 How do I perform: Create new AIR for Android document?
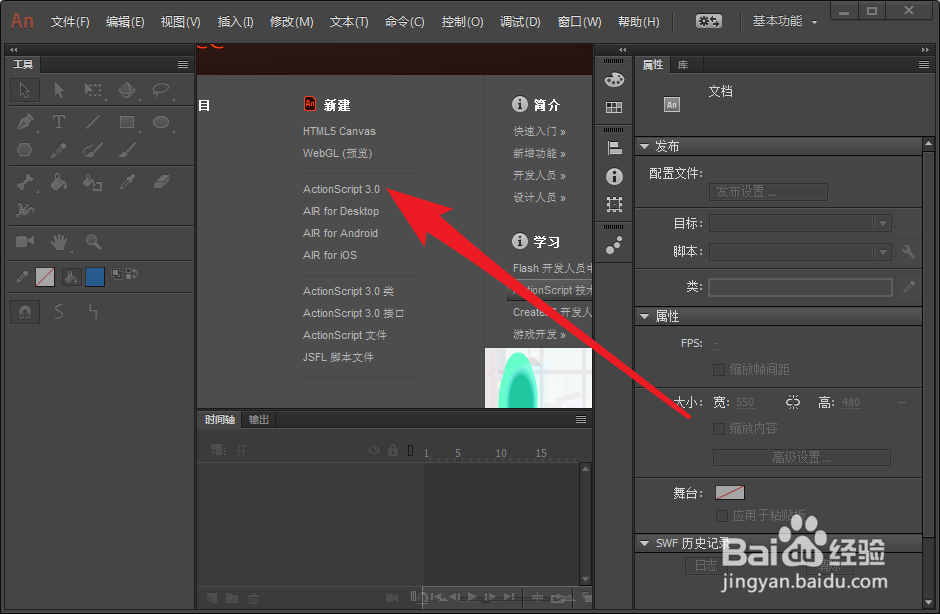tap(341, 233)
